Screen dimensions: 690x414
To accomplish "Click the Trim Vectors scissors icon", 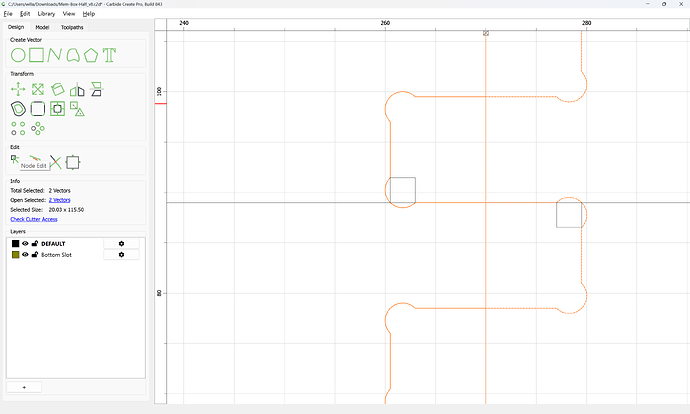I will click(x=56, y=162).
